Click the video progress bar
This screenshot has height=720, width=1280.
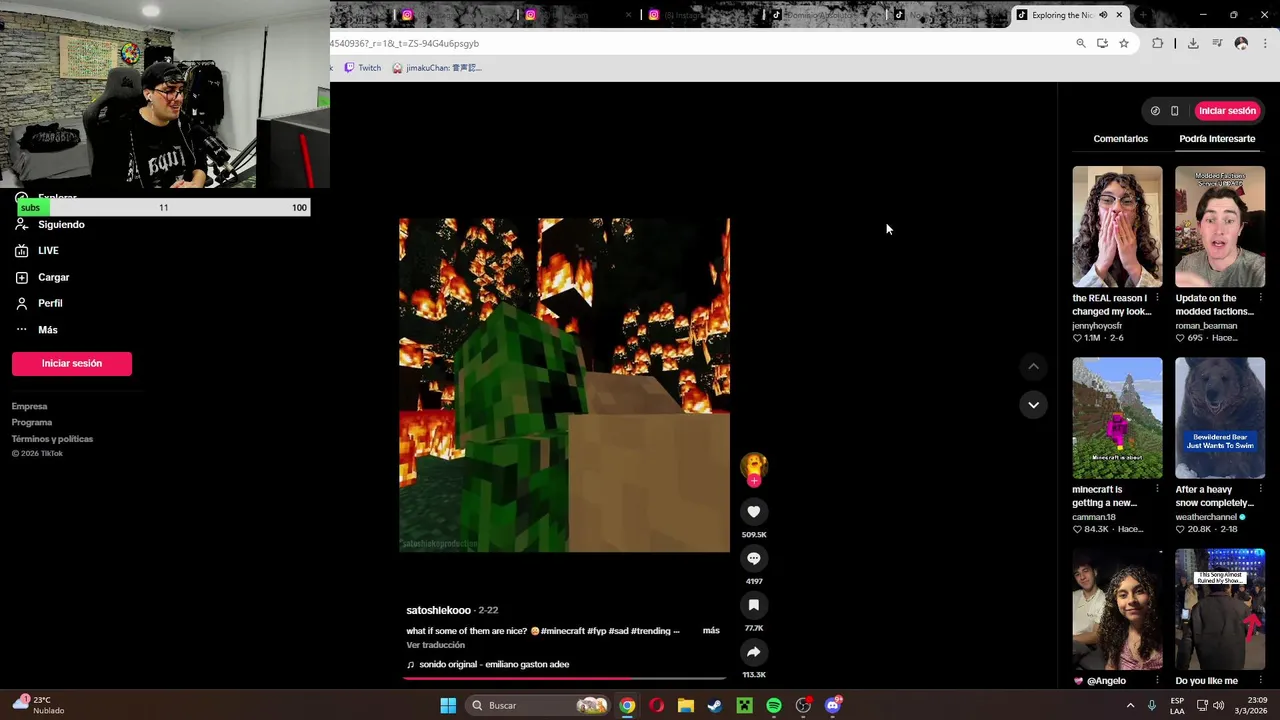click(564, 678)
